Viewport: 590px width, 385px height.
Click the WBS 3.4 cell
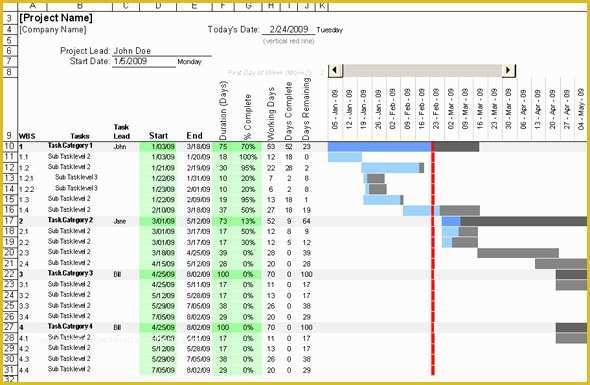point(24,317)
